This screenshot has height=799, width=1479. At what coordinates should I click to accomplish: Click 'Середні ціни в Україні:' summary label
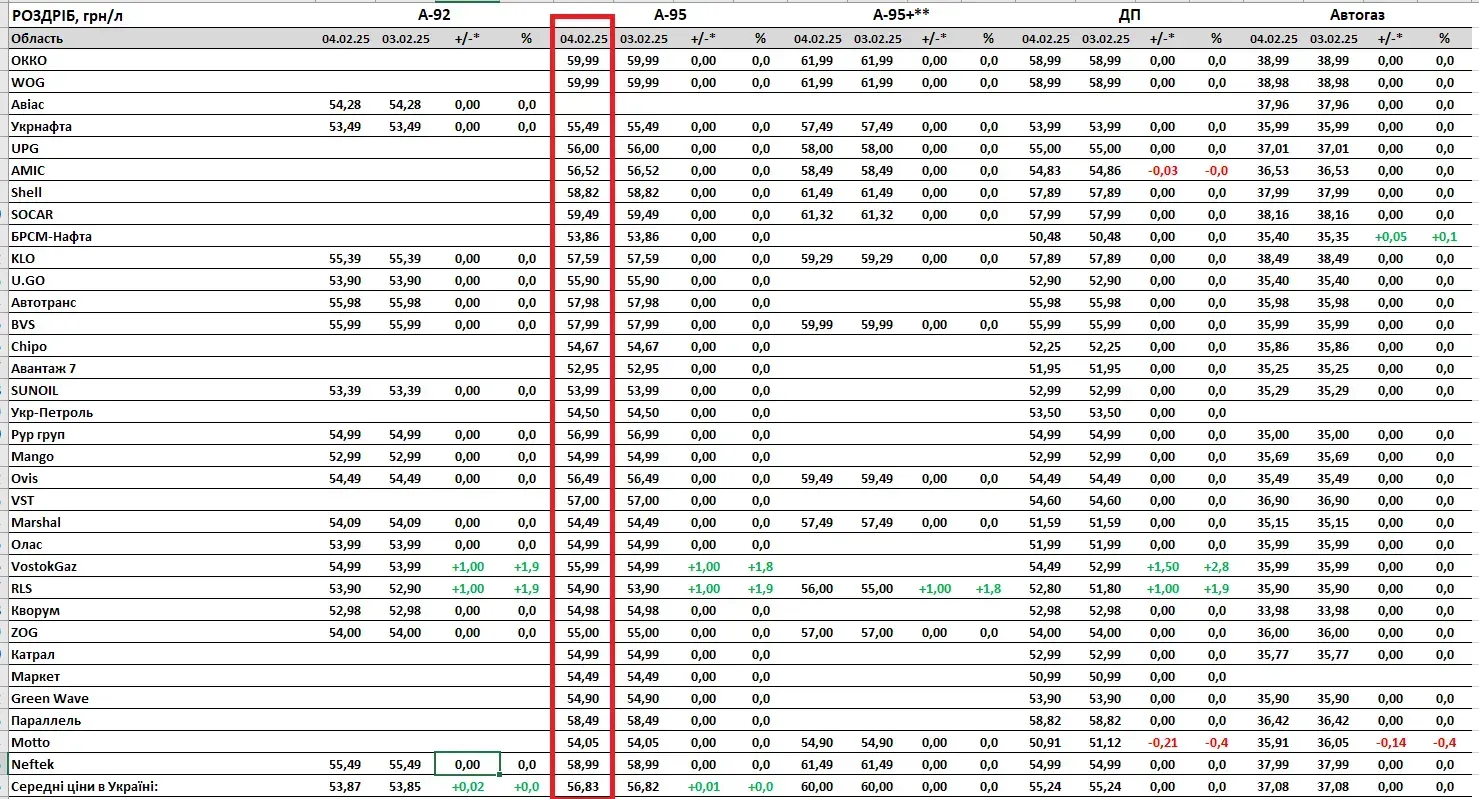click(x=84, y=786)
